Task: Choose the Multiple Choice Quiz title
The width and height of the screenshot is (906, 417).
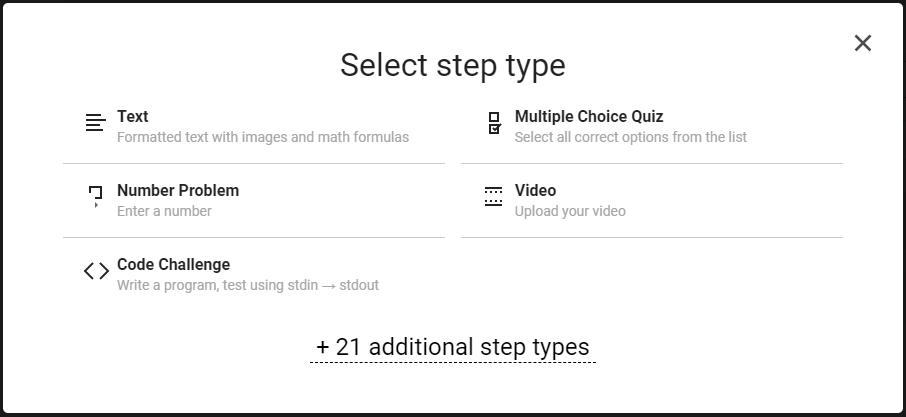Action: click(x=588, y=117)
